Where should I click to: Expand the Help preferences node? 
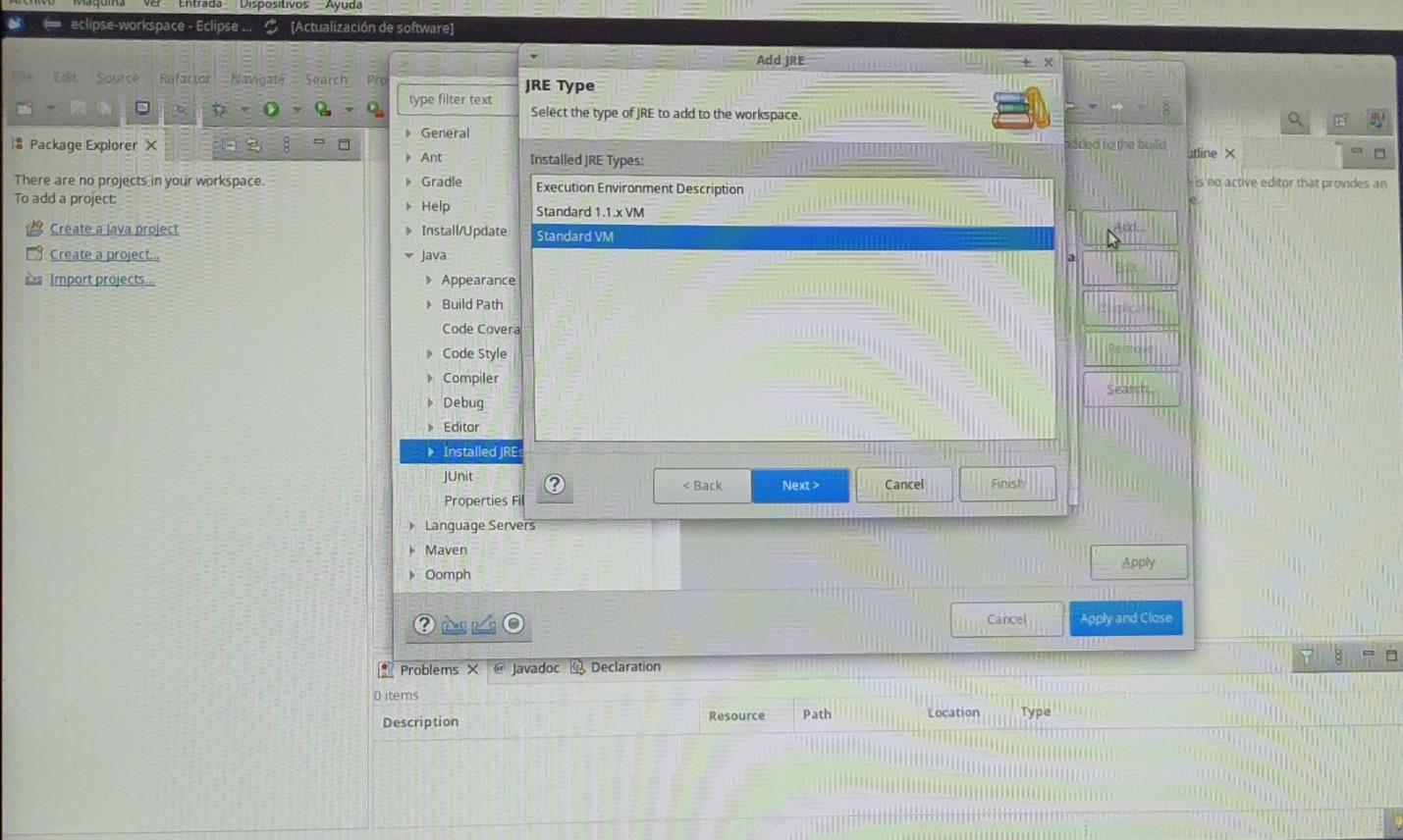click(x=408, y=206)
